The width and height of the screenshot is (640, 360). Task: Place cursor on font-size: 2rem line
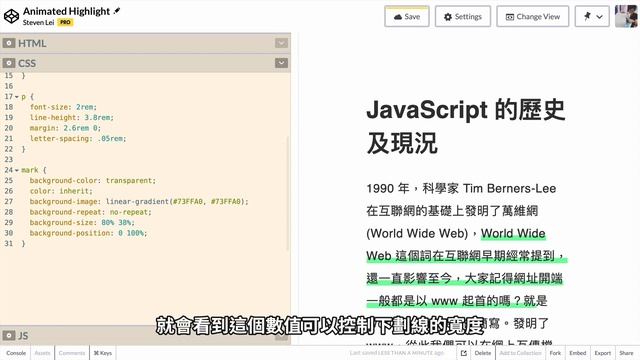point(63,107)
